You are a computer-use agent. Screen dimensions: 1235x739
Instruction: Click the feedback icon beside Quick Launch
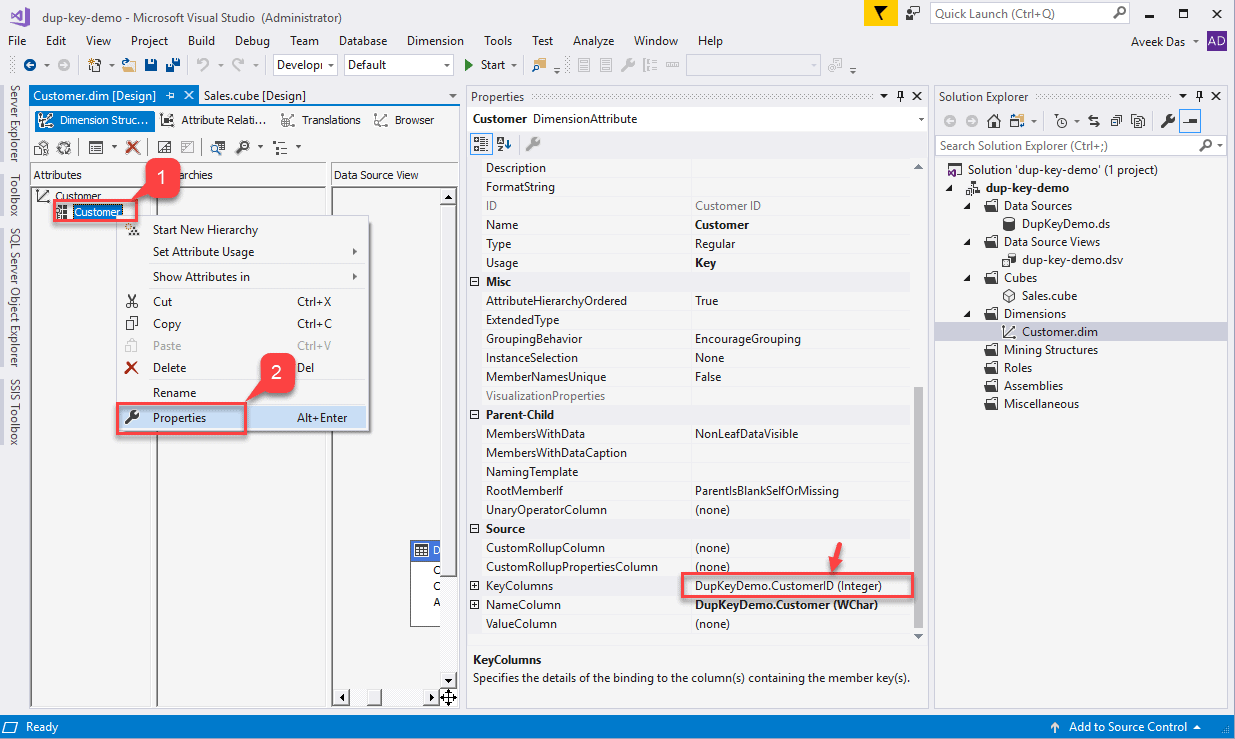point(913,13)
